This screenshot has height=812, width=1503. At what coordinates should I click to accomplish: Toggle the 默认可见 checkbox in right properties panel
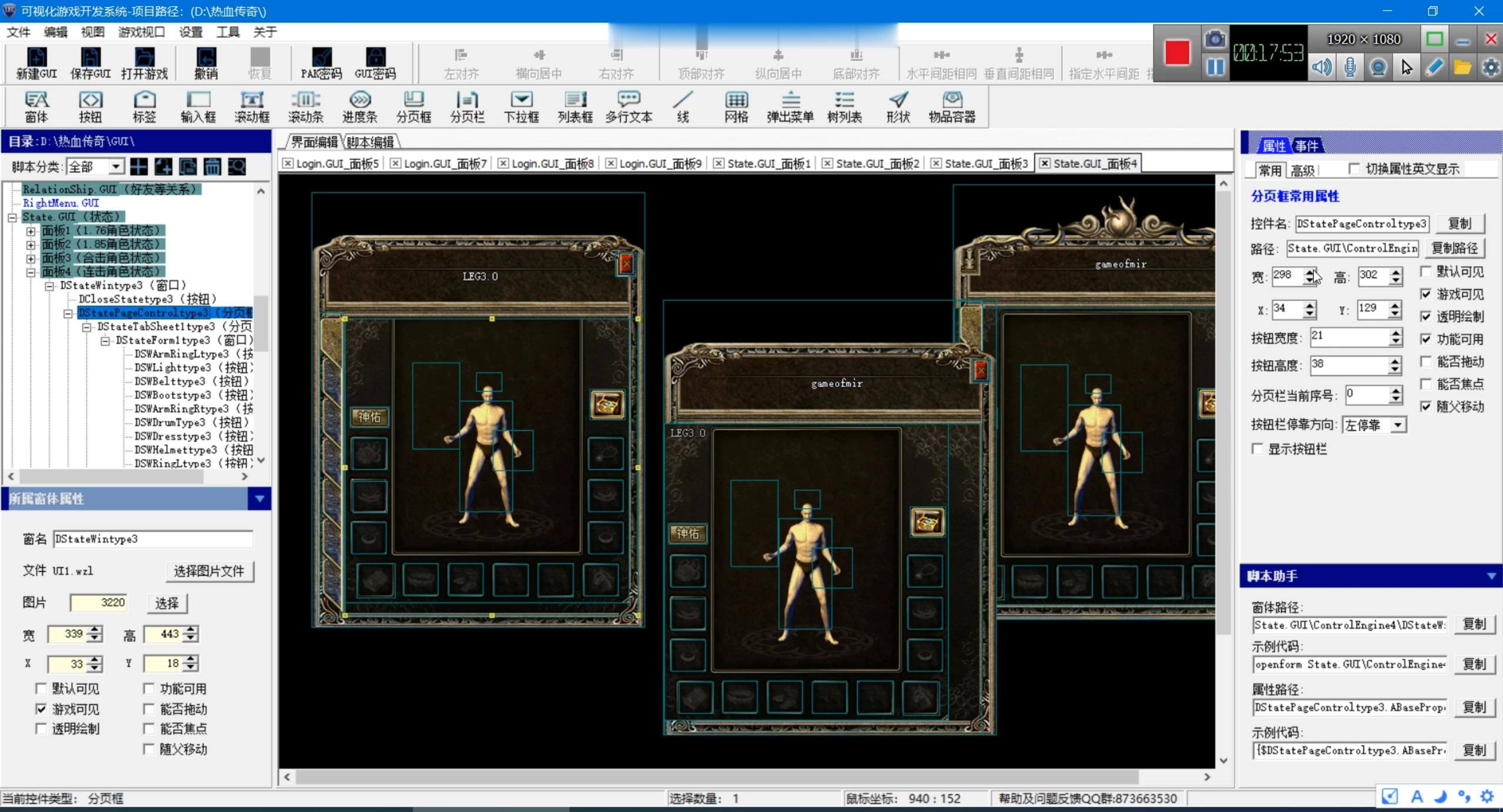click(x=1425, y=271)
